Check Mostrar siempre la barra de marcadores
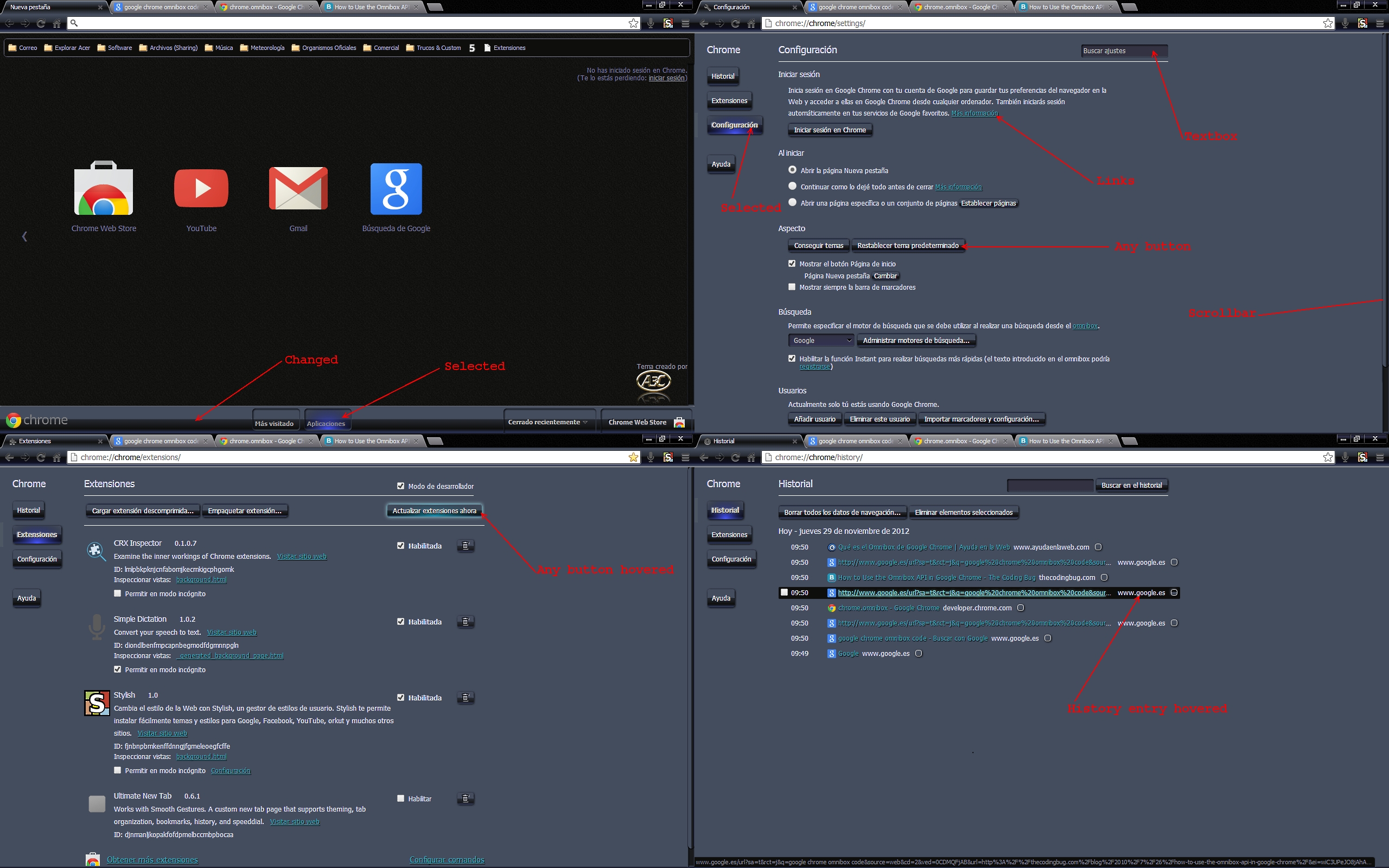This screenshot has width=1389, height=868. coord(792,287)
